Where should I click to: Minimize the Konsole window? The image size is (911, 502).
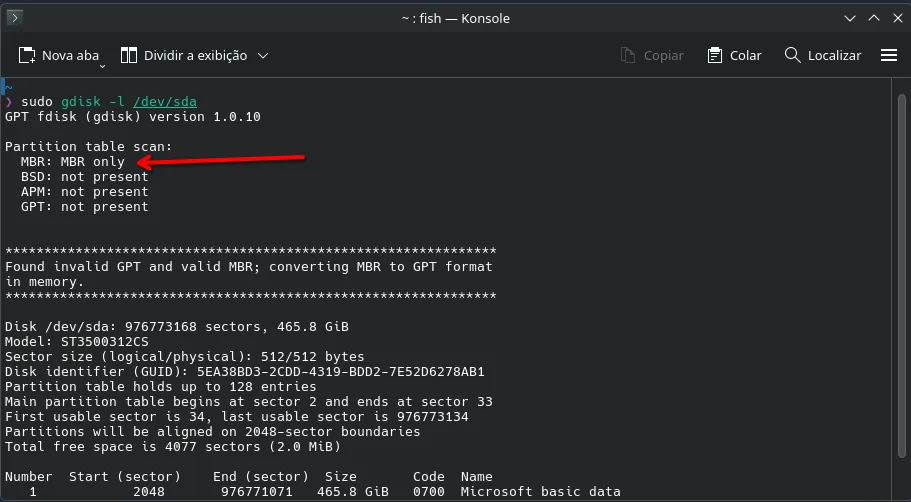(x=849, y=19)
